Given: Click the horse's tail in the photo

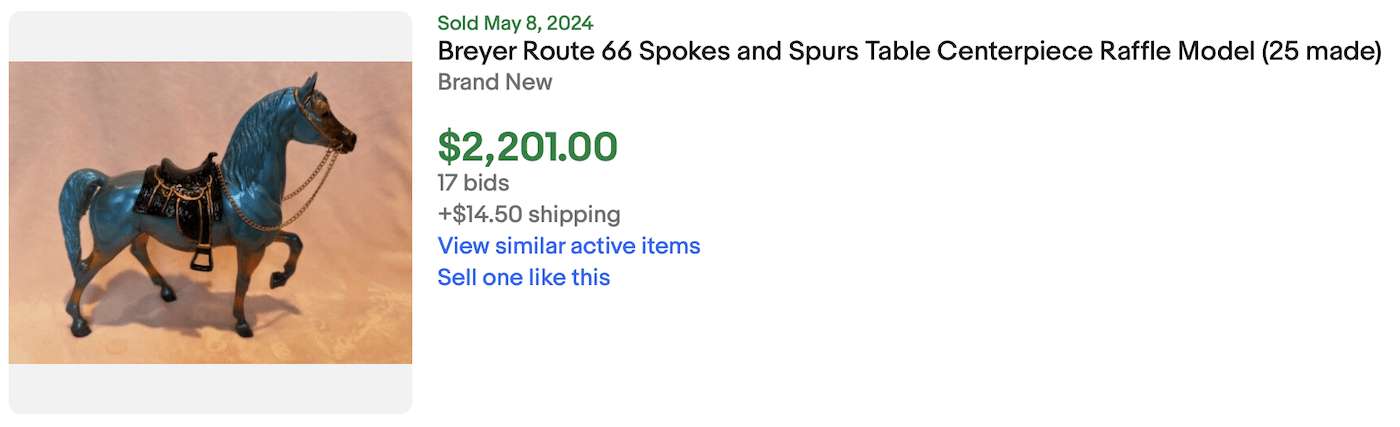Looking at the screenshot, I should (82, 215).
